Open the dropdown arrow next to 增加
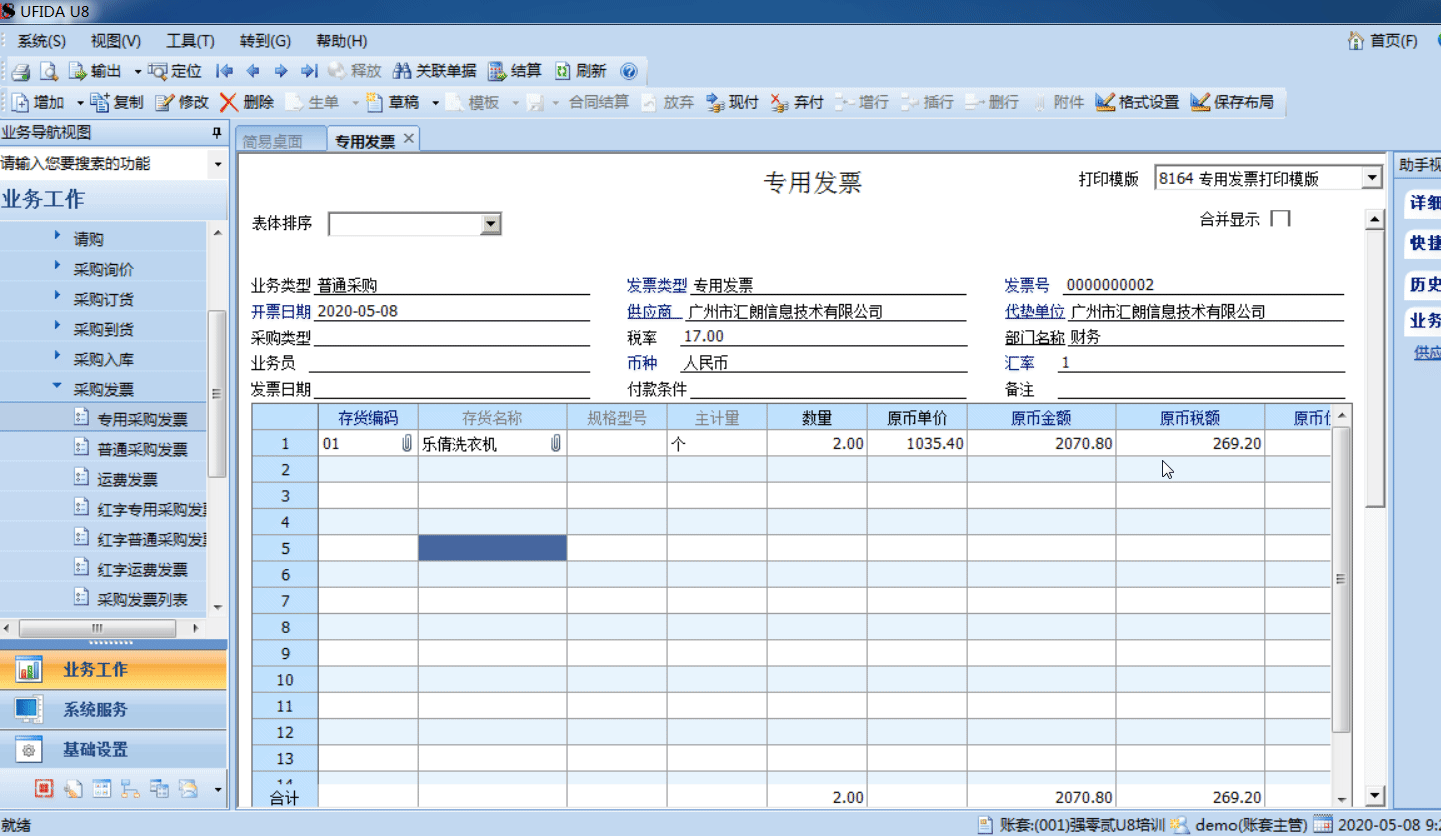1441x836 pixels. pyautogui.click(x=80, y=103)
